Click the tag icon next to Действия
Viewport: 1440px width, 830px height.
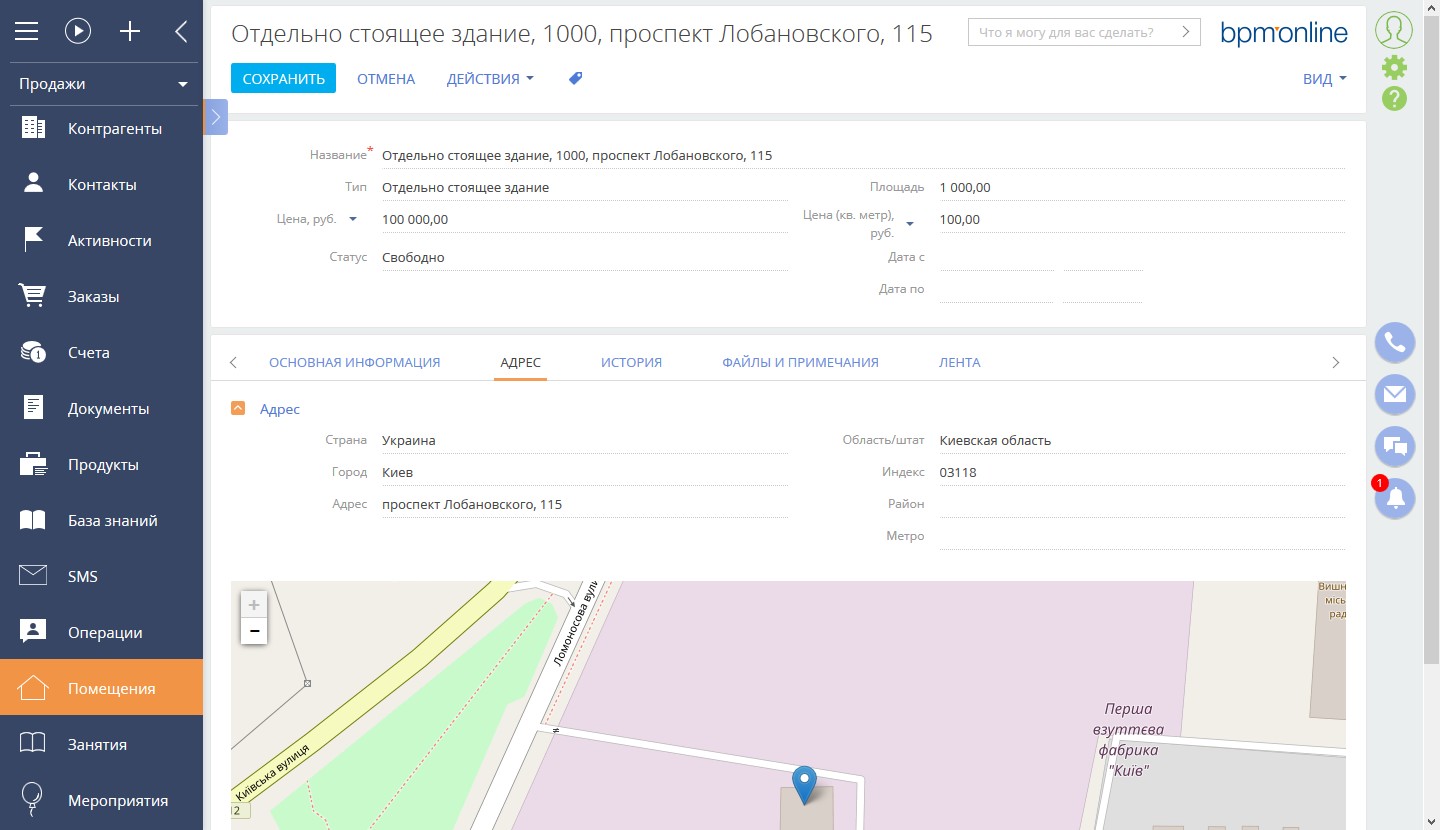click(x=575, y=78)
